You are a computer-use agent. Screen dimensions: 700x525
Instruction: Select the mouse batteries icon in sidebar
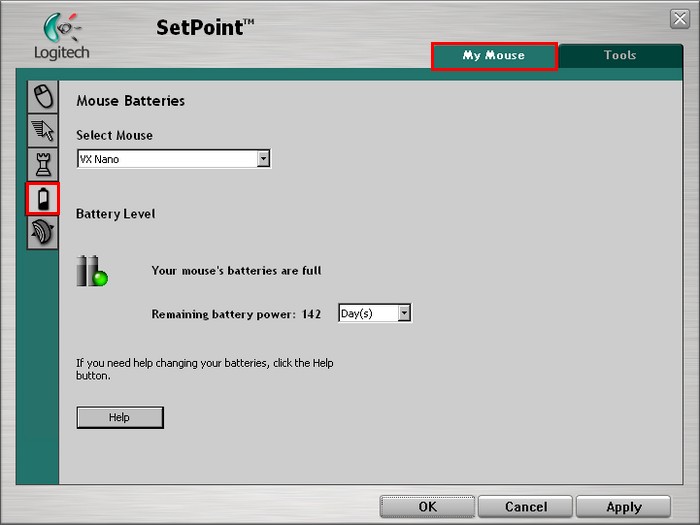pyautogui.click(x=43, y=199)
